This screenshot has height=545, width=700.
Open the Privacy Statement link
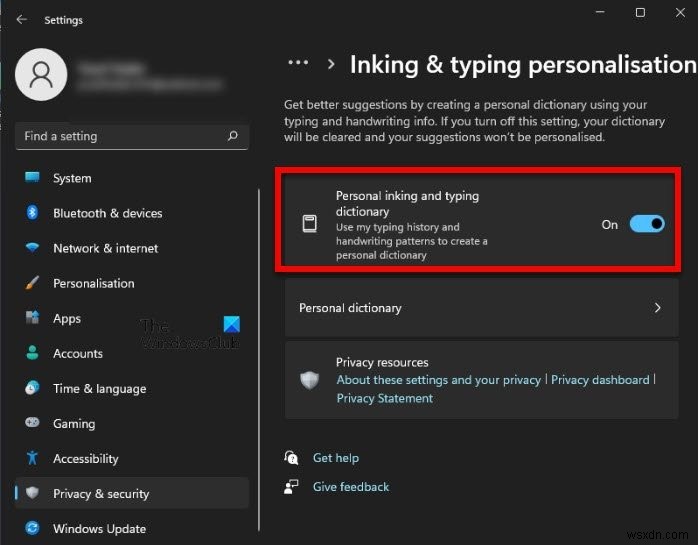tap(384, 398)
